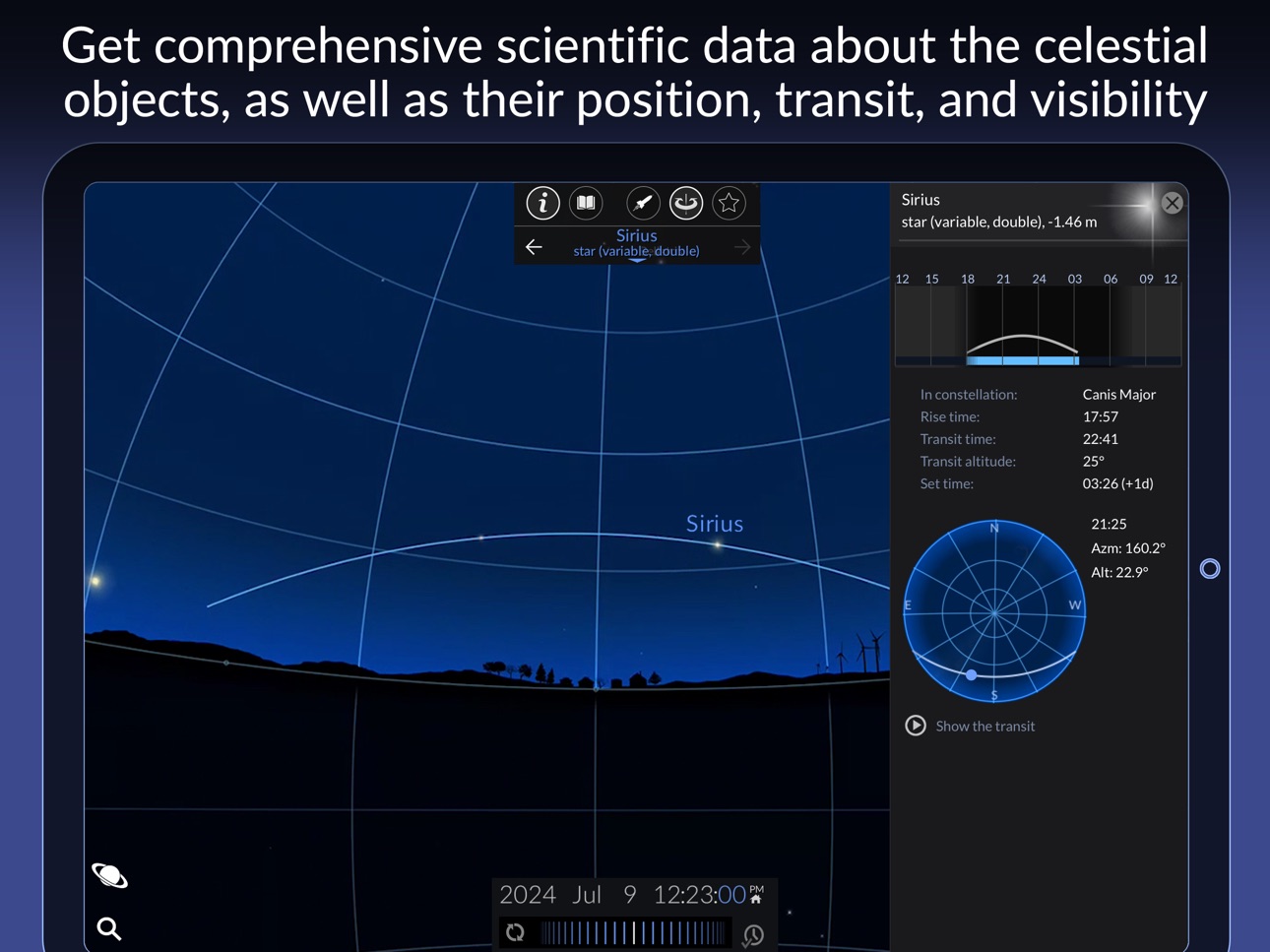Close the Sirius info panel
This screenshot has width=1270, height=952.
[1172, 203]
